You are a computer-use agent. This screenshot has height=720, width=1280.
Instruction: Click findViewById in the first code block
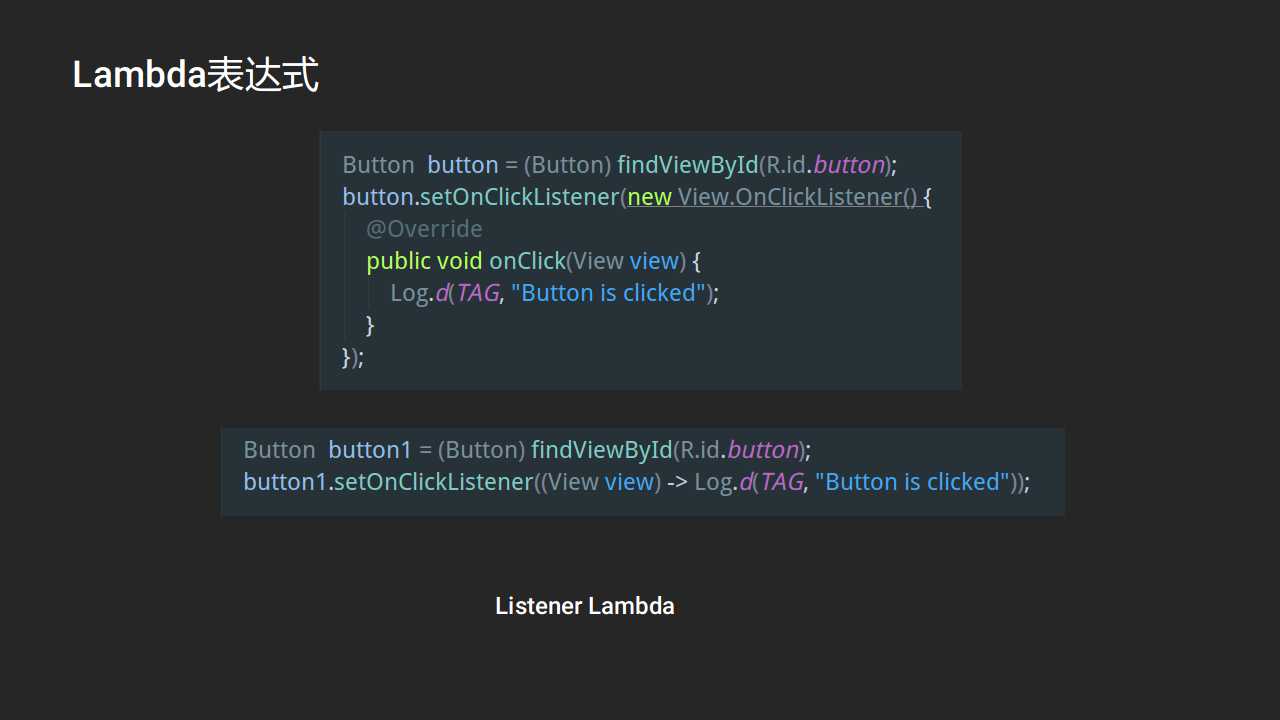(x=688, y=165)
